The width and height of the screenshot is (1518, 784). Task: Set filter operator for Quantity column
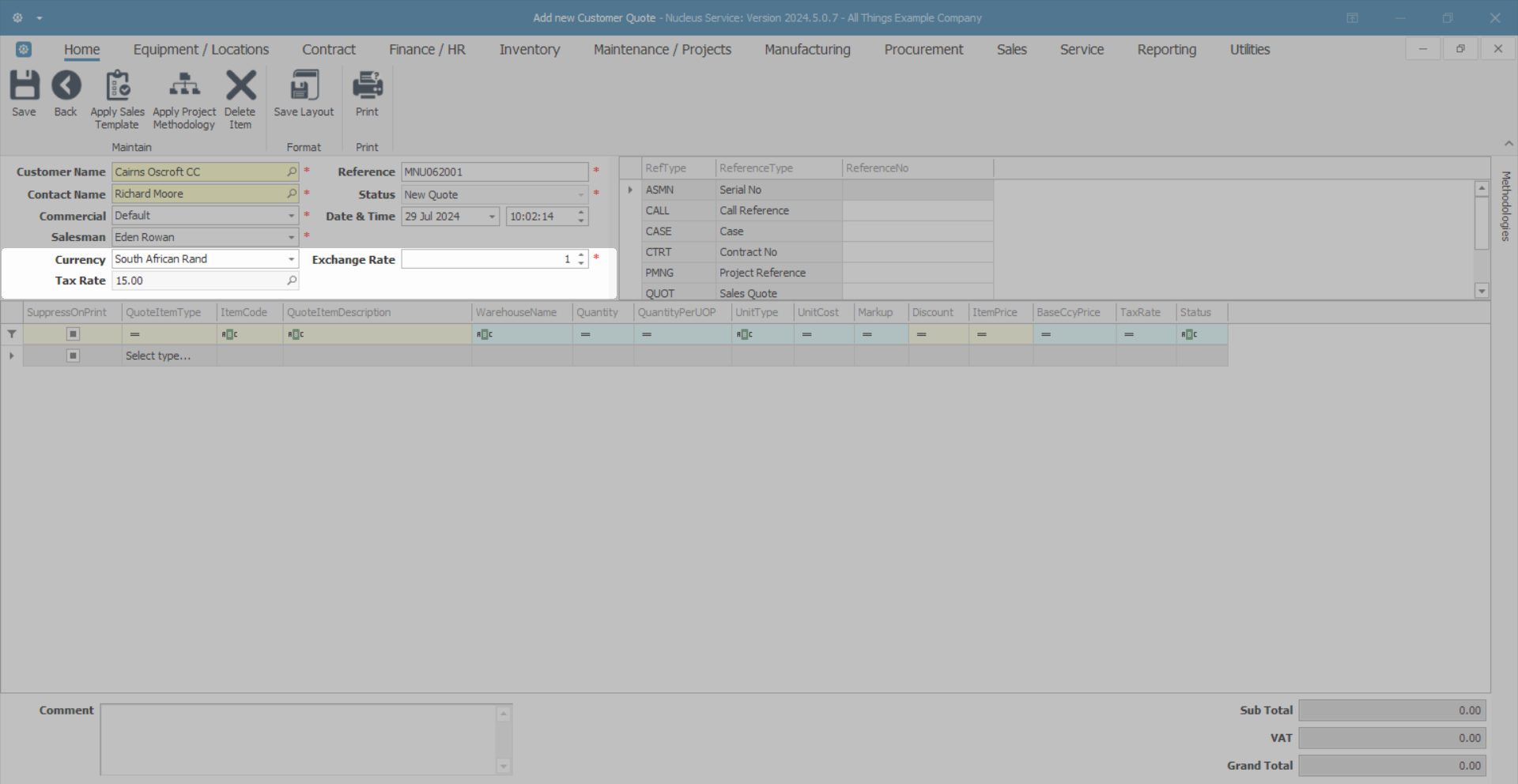pyautogui.click(x=586, y=334)
